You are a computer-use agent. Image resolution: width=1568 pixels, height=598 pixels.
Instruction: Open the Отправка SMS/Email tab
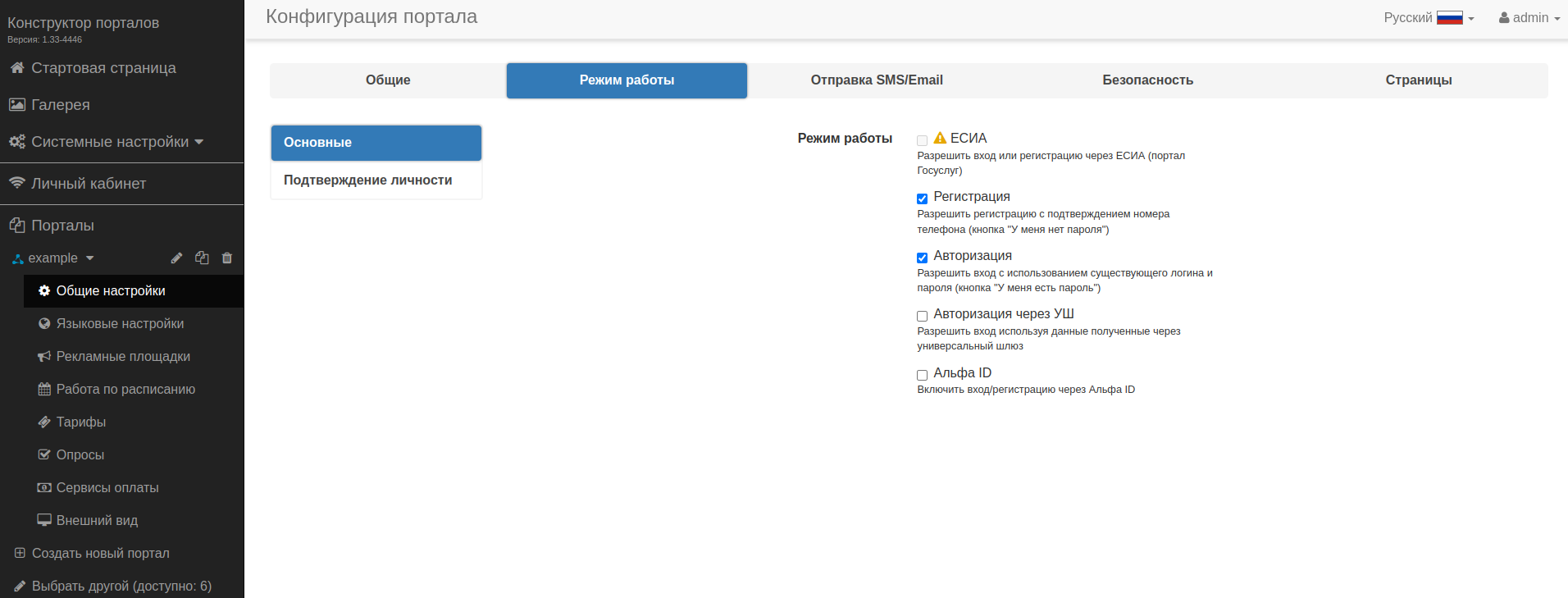pos(877,80)
